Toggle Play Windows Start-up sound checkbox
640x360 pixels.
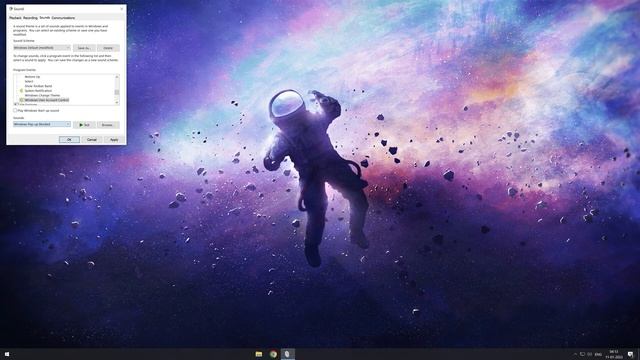pyautogui.click(x=15, y=111)
